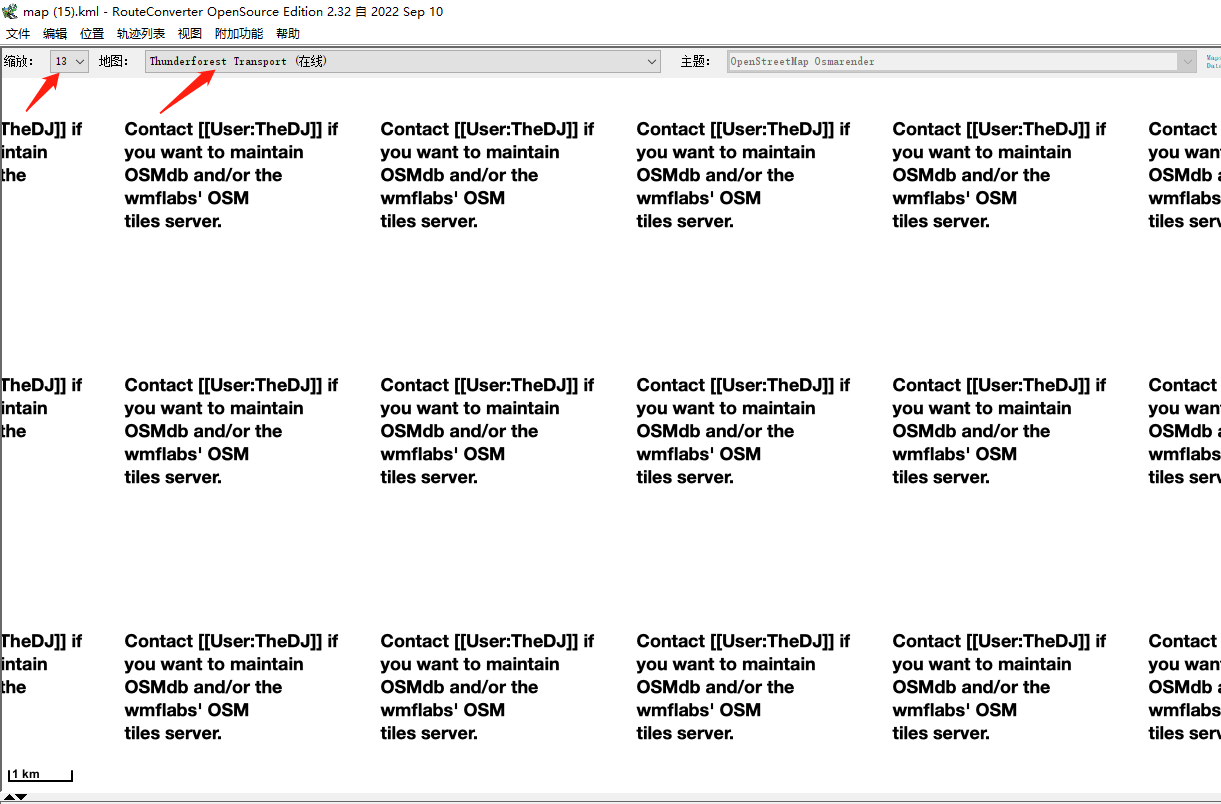
Task: Open the 轨迹列表 menu
Action: [x=141, y=34]
